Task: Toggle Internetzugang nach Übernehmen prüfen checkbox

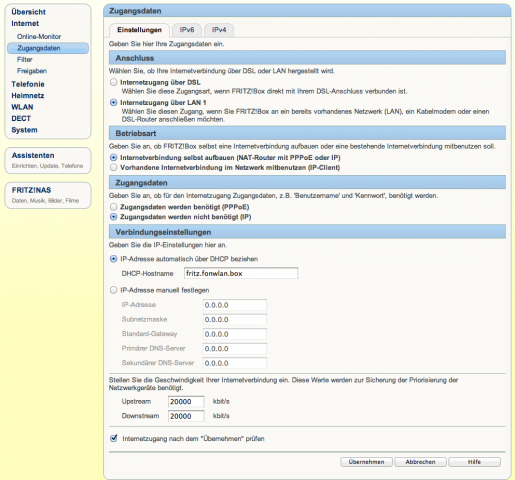Action: tap(114, 438)
